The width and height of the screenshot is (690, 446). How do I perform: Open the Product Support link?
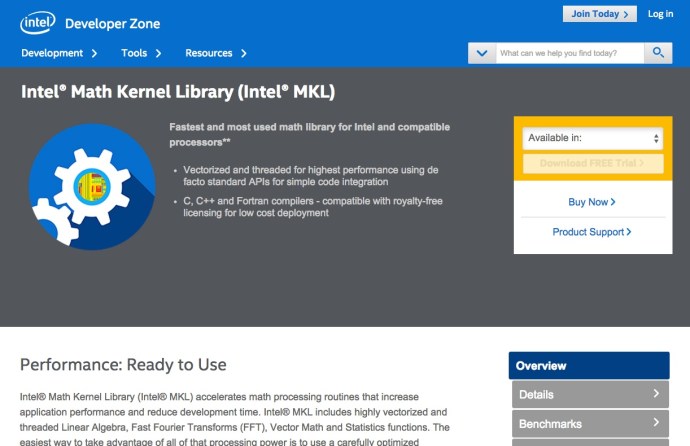point(592,232)
